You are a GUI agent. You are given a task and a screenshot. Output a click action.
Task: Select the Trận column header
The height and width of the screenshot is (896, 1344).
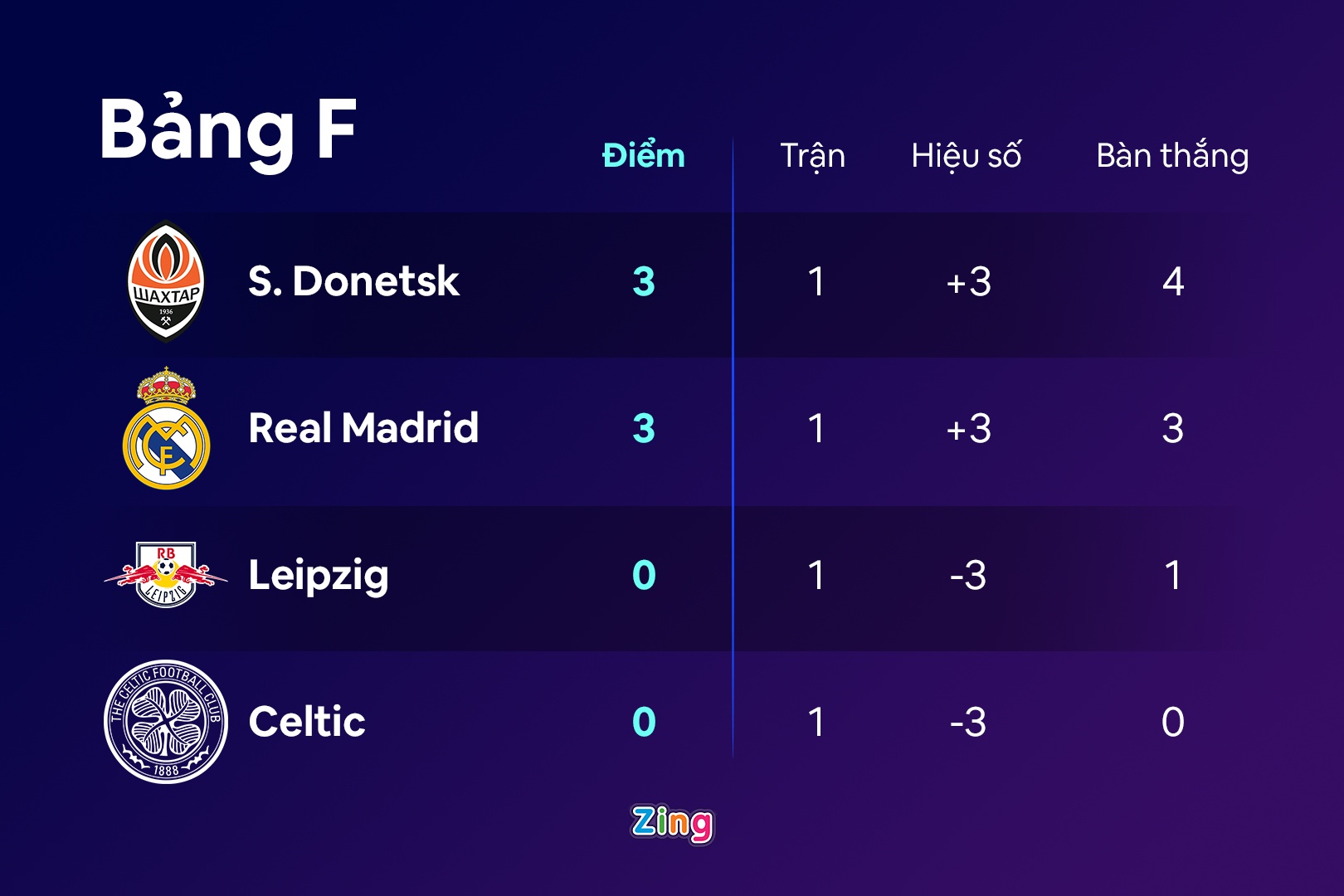[x=812, y=156]
